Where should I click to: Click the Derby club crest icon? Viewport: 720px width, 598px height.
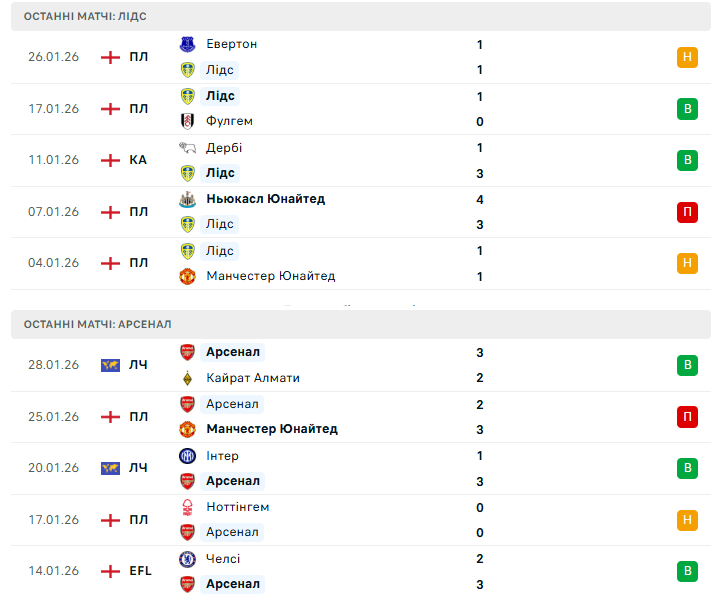click(x=187, y=147)
